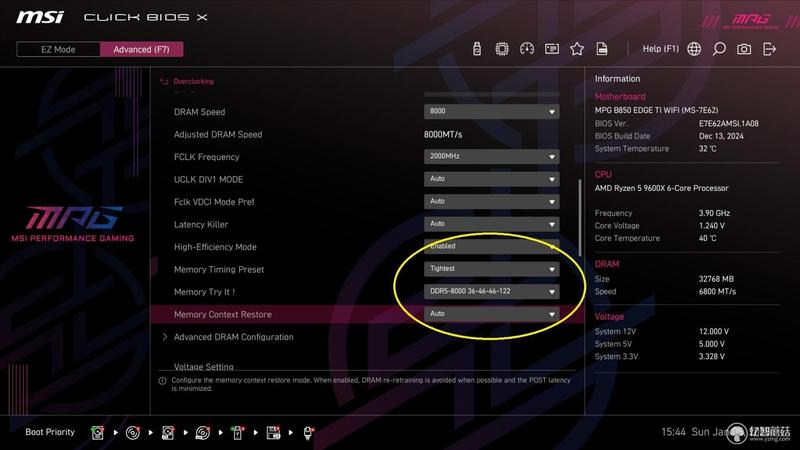This screenshot has height=450, width=800.
Task: Click the MPG B850 EDGE TI WIFI motherboard name
Action: point(656,110)
